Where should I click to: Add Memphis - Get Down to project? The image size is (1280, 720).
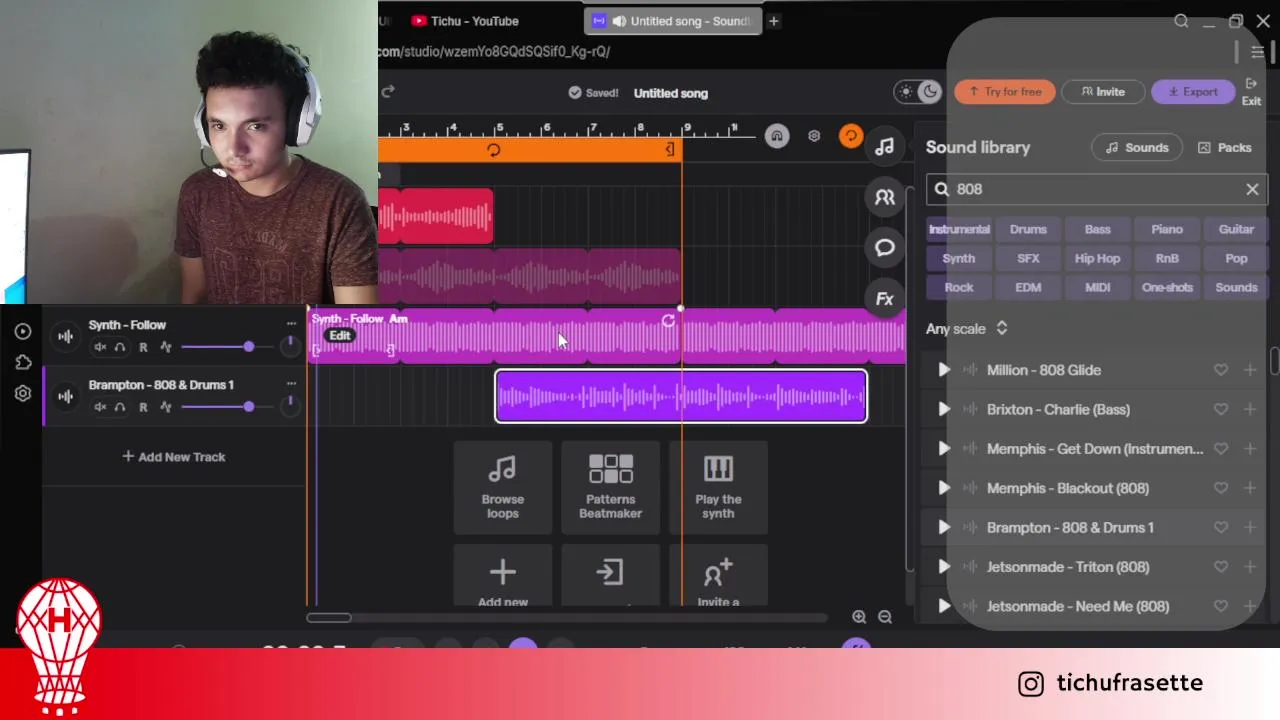(1250, 449)
